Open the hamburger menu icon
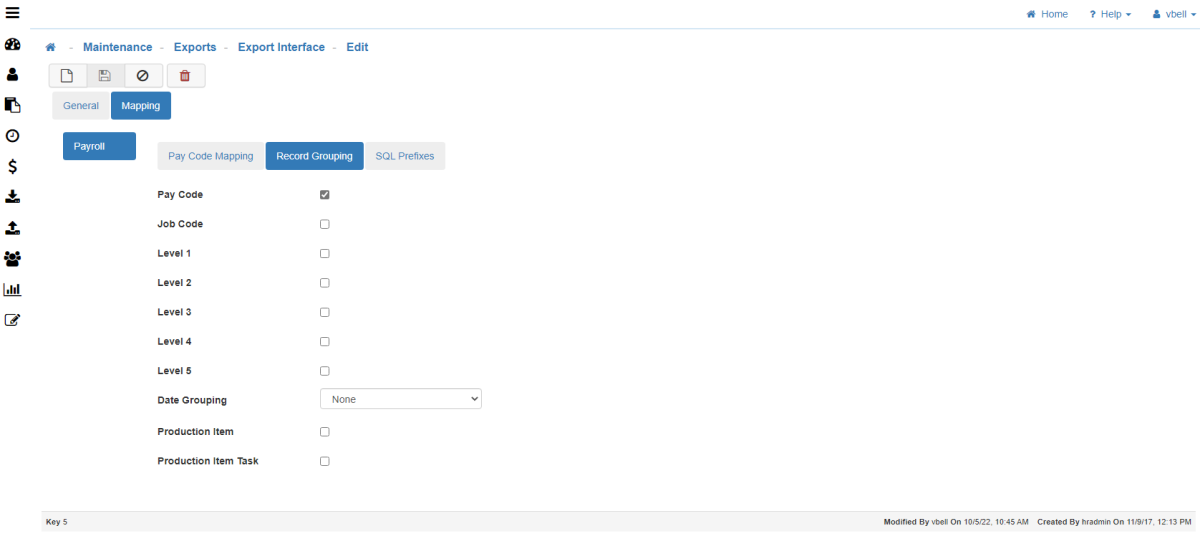Viewport: 1200px width, 535px height. click(x=13, y=13)
